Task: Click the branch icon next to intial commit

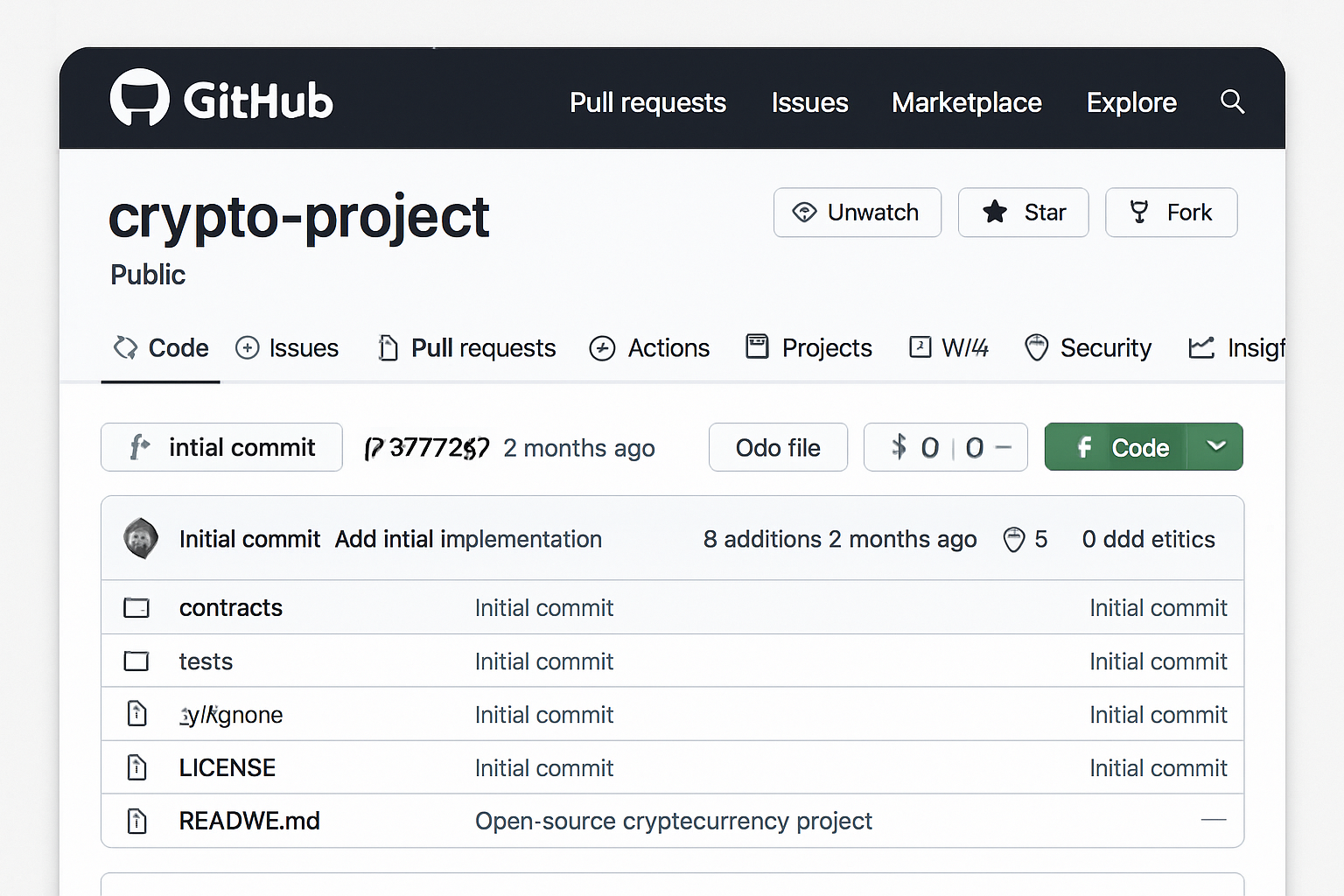Action: (139, 447)
